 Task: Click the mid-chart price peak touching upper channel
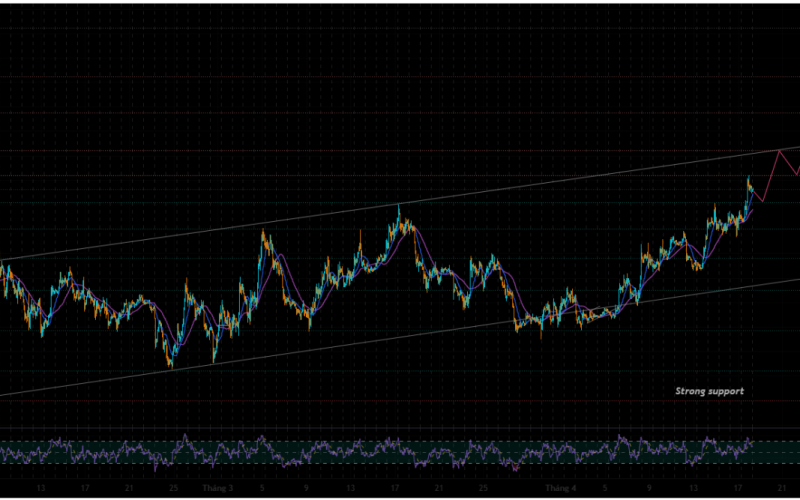pyautogui.click(x=399, y=205)
